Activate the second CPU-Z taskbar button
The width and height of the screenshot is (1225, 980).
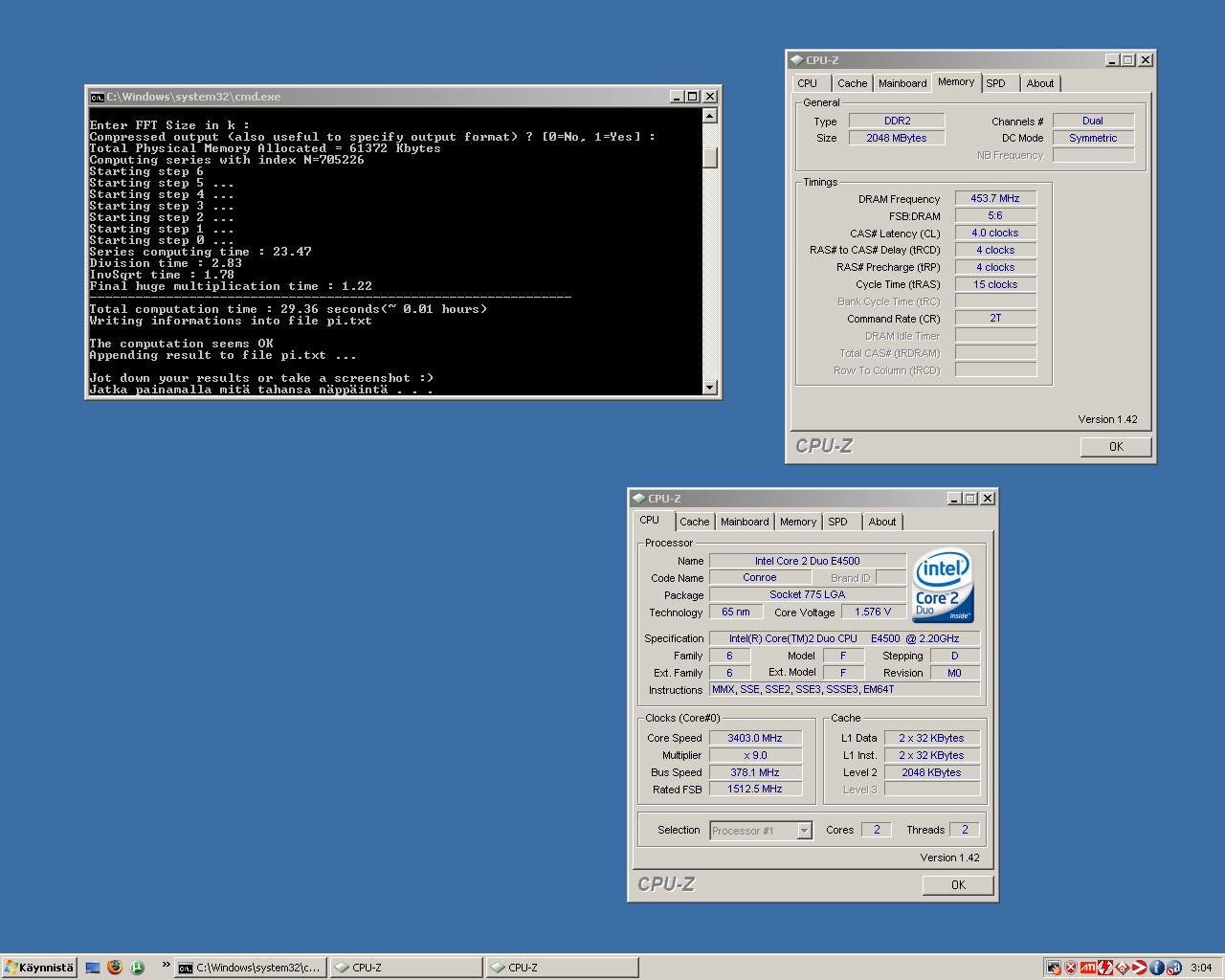pos(562,968)
